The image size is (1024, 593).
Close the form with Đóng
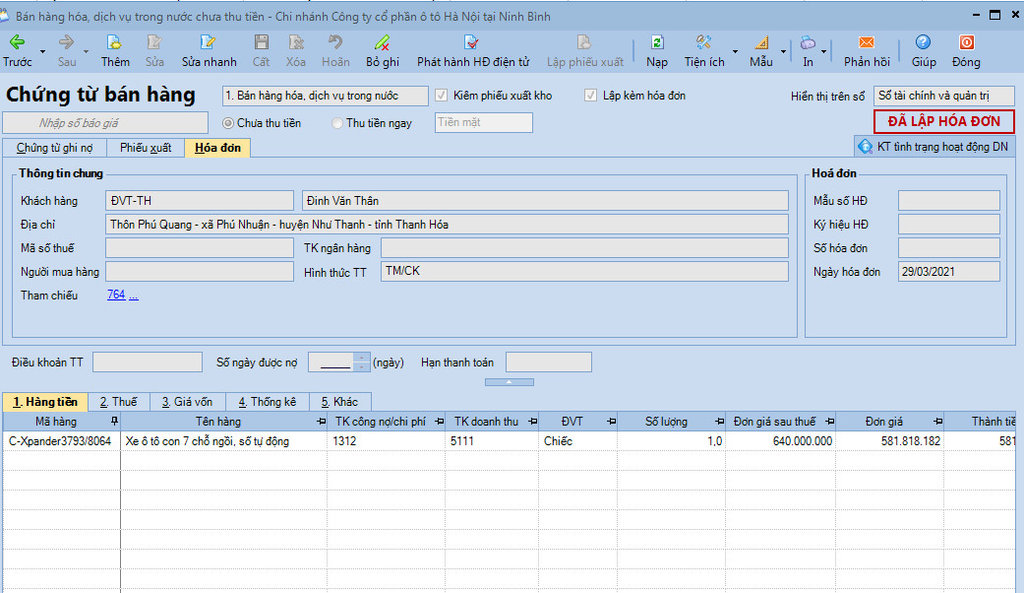966,51
